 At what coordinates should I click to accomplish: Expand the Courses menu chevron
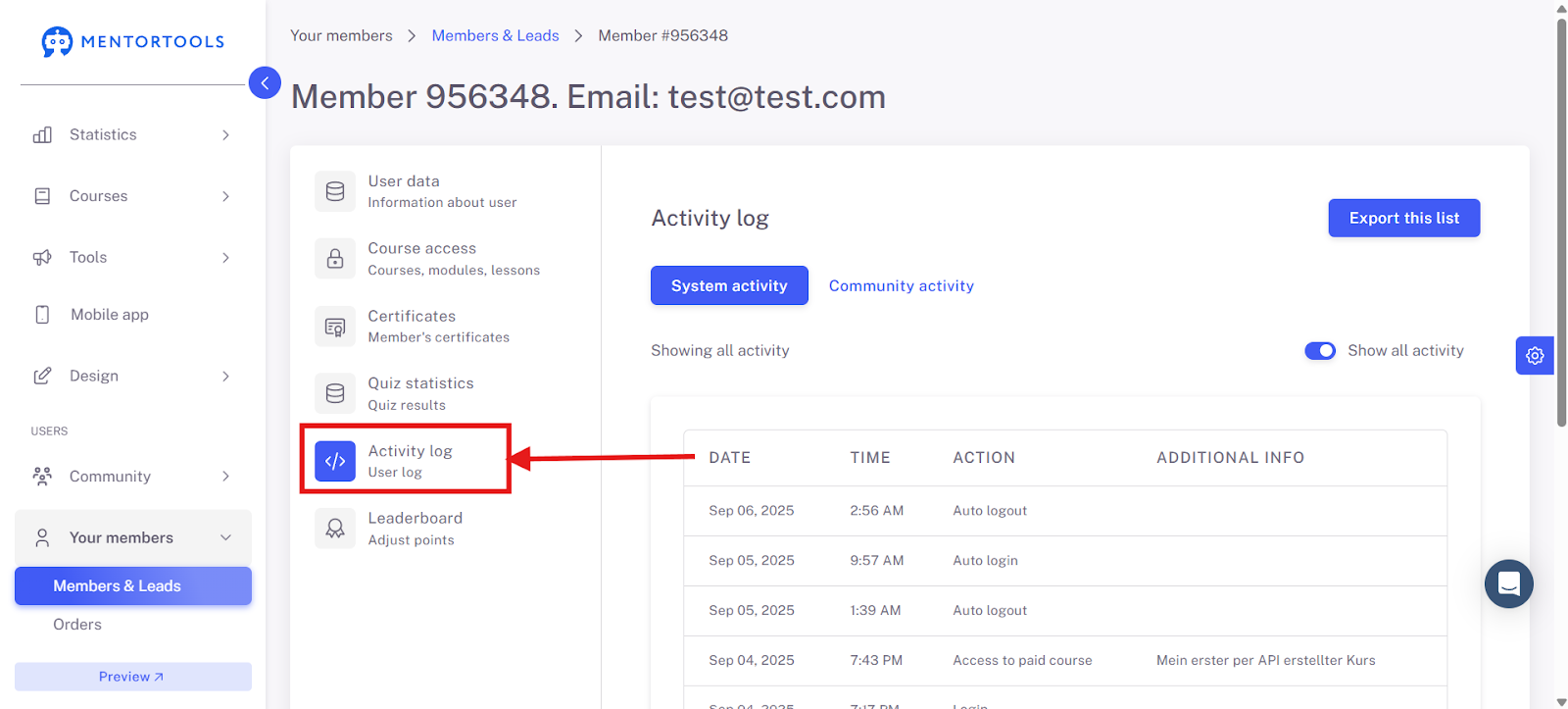click(225, 196)
